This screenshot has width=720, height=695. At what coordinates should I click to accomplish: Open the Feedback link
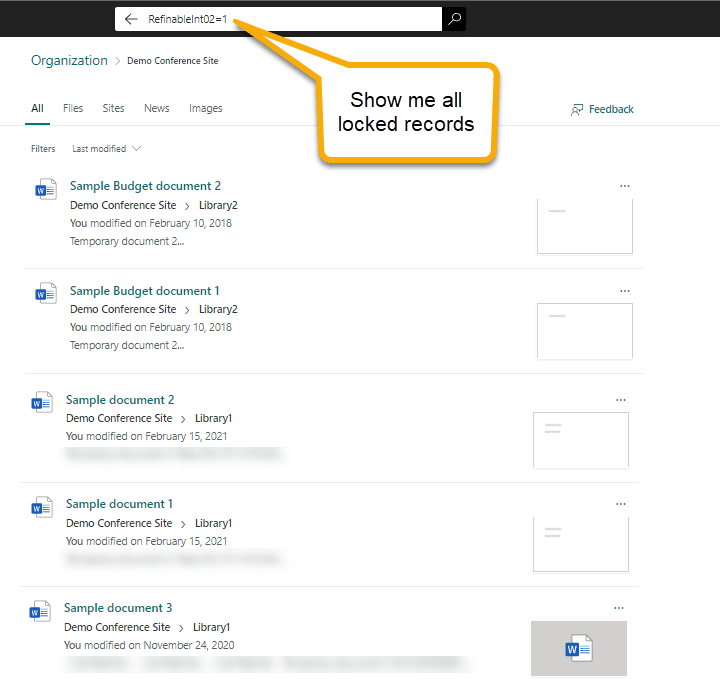611,109
